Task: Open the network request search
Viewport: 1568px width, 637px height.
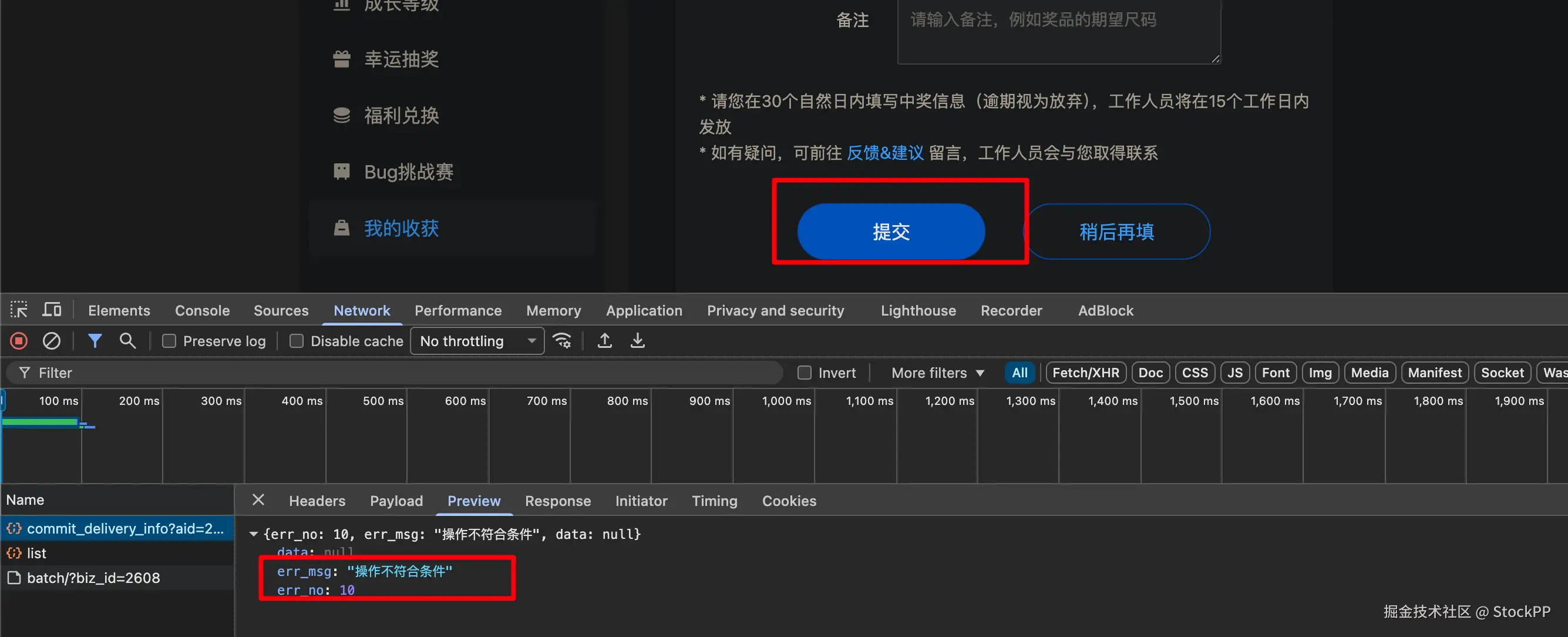Action: pyautogui.click(x=128, y=341)
